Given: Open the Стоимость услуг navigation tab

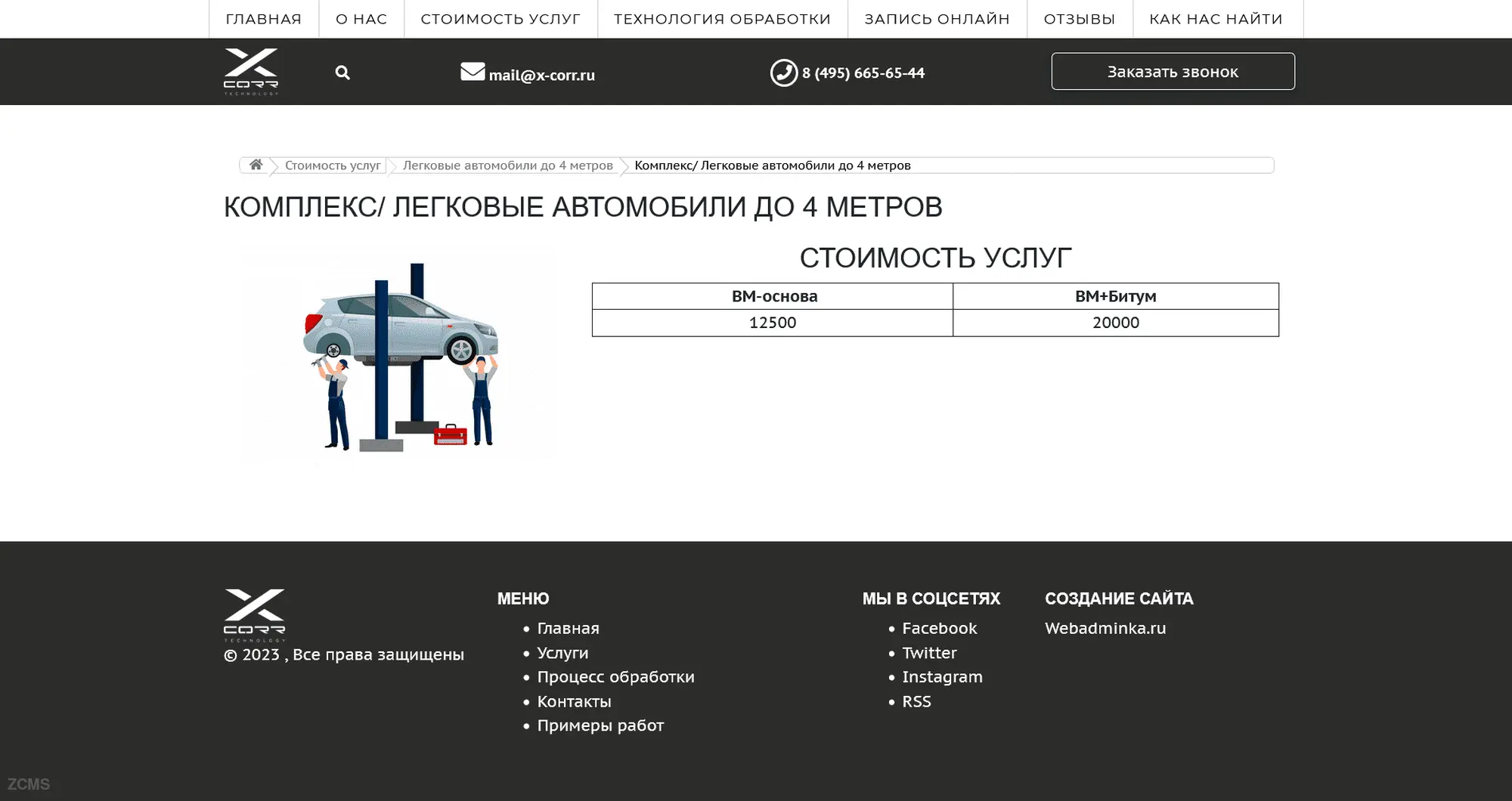Looking at the screenshot, I should tap(500, 19).
